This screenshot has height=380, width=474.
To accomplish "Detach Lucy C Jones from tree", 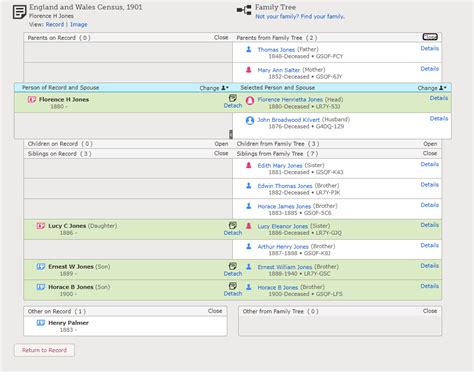I will [233, 233].
